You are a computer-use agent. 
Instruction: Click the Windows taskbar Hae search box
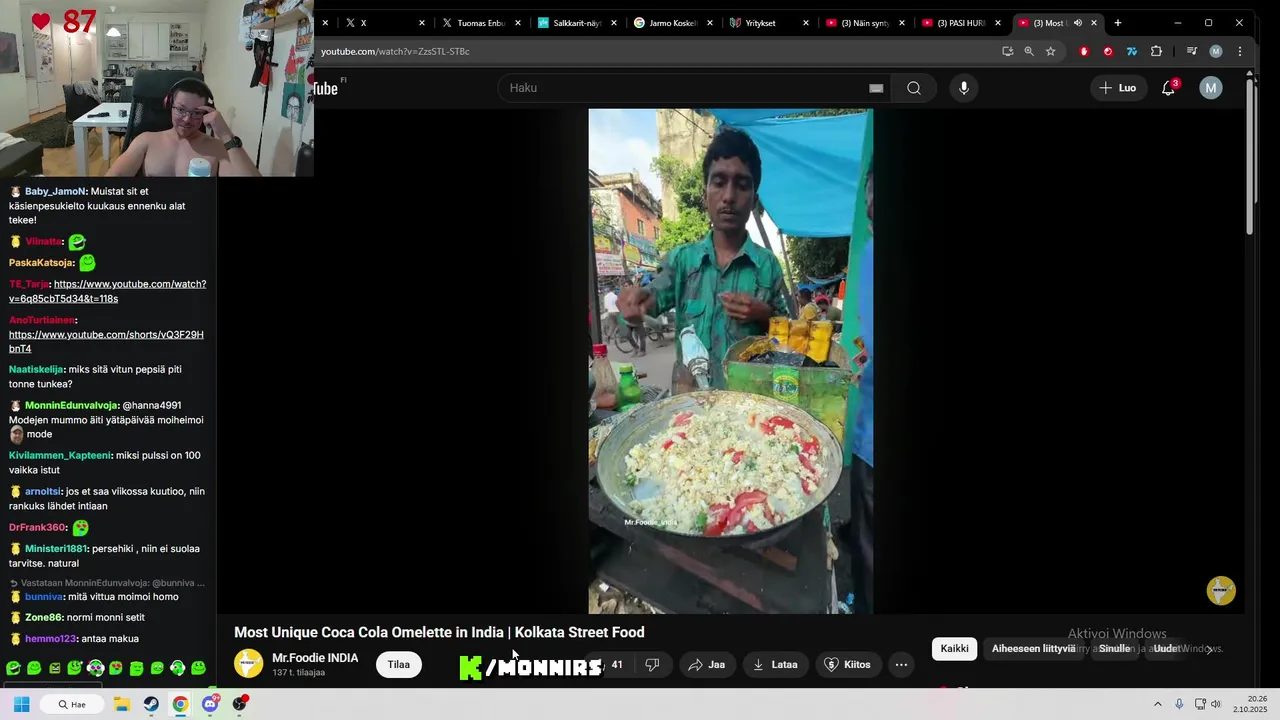click(72, 704)
